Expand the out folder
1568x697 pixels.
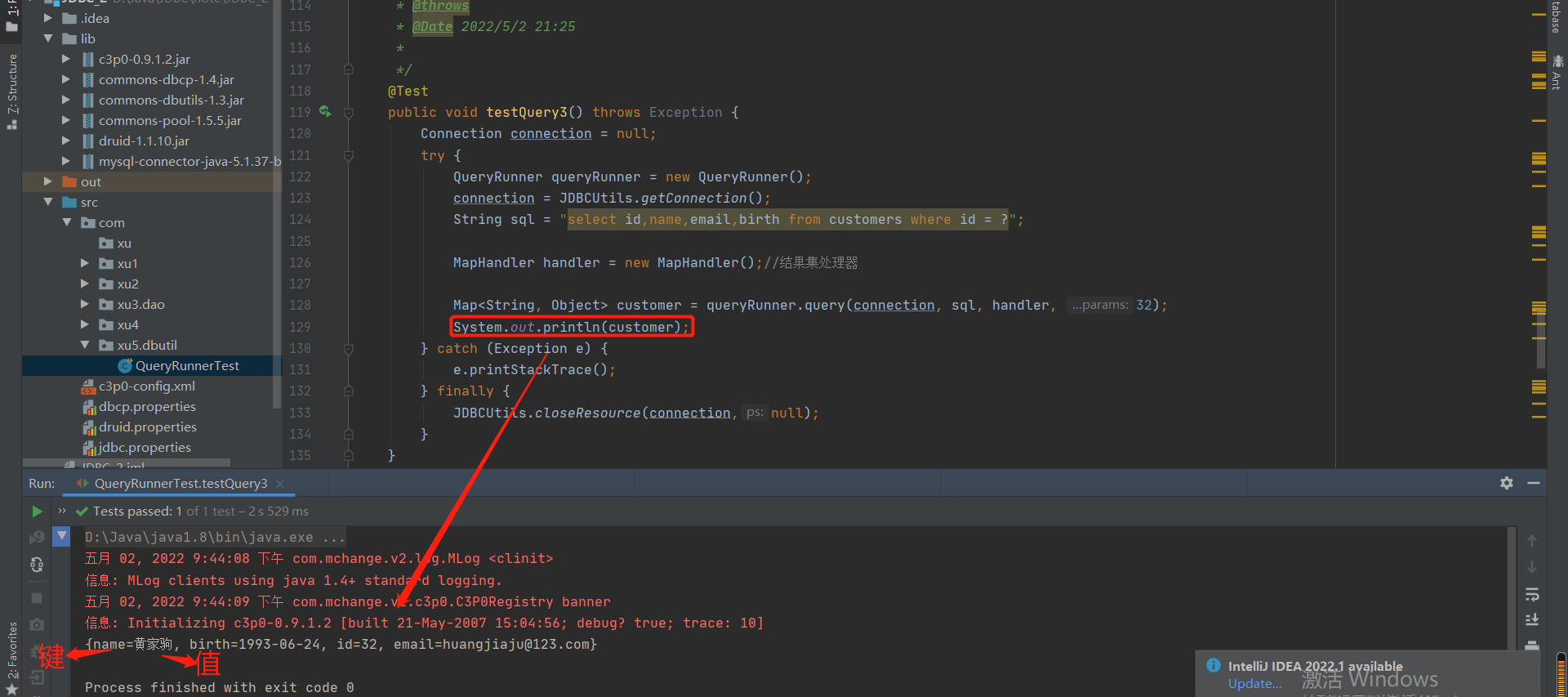[x=47, y=181]
